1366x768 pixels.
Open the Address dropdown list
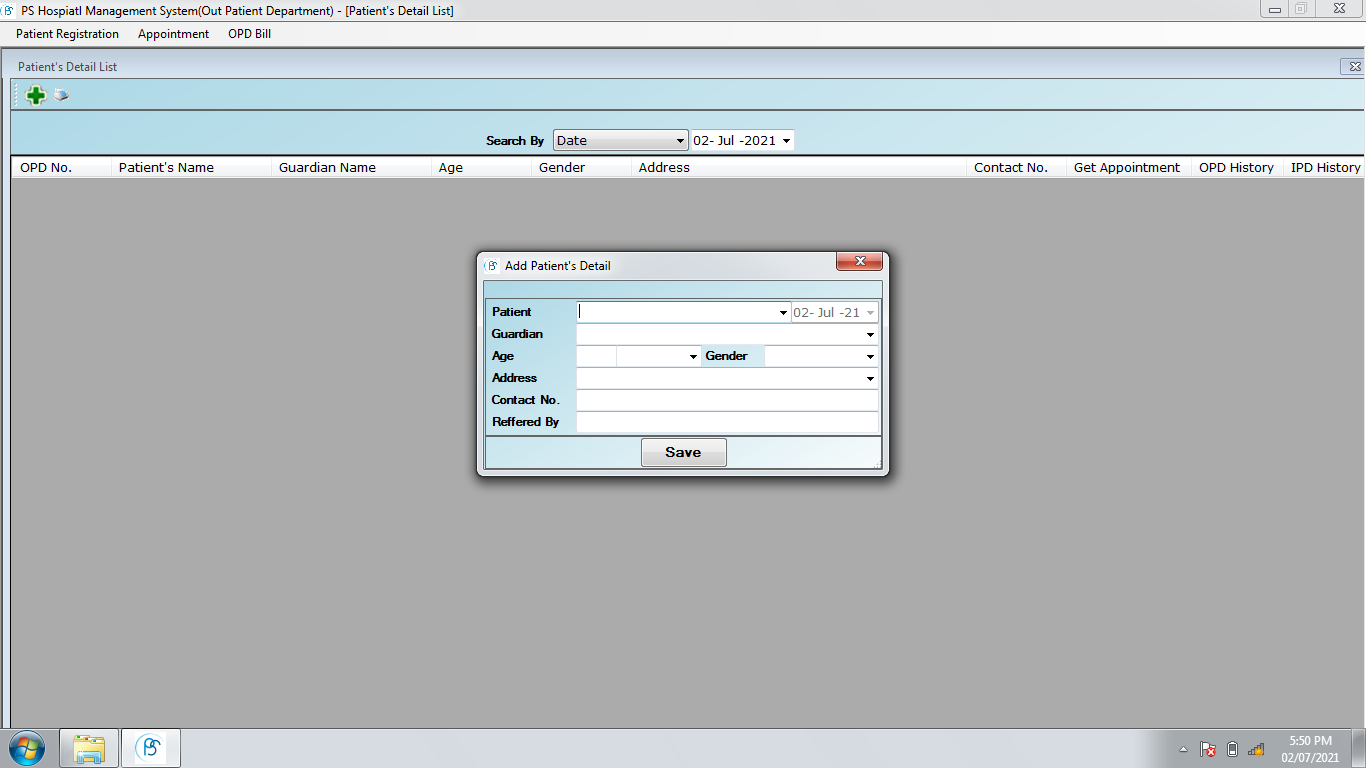pyautogui.click(x=870, y=378)
